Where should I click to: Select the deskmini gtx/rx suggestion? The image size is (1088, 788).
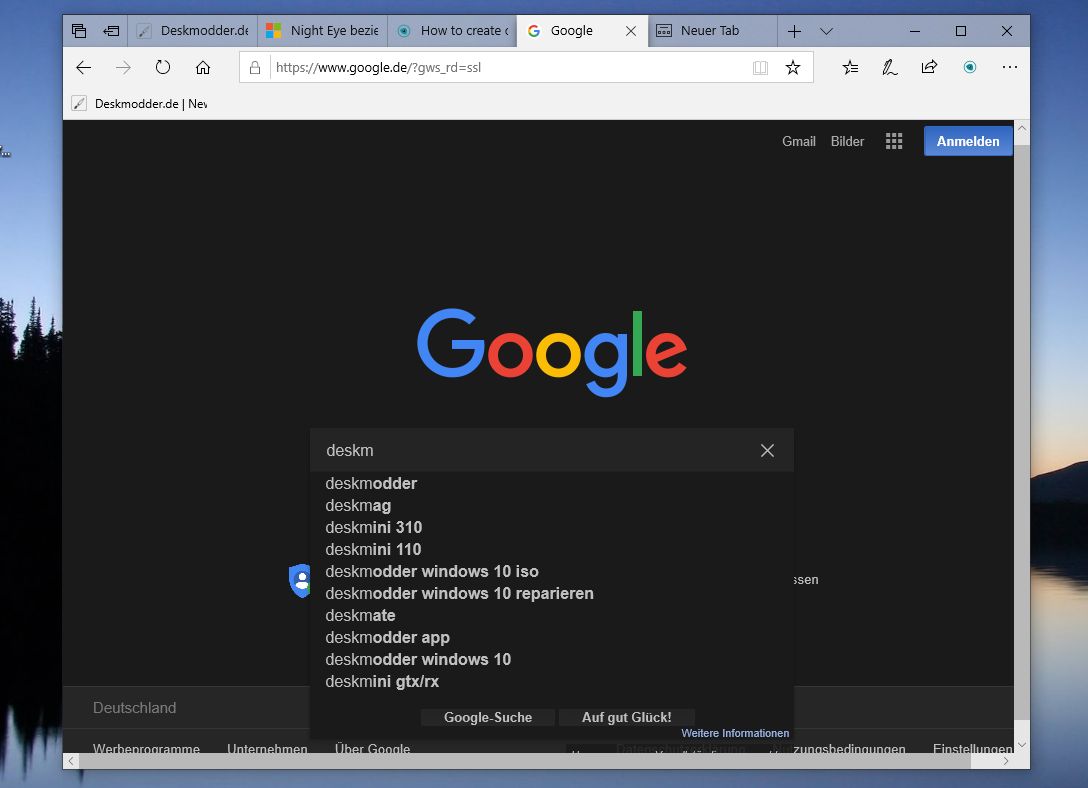(x=552, y=682)
